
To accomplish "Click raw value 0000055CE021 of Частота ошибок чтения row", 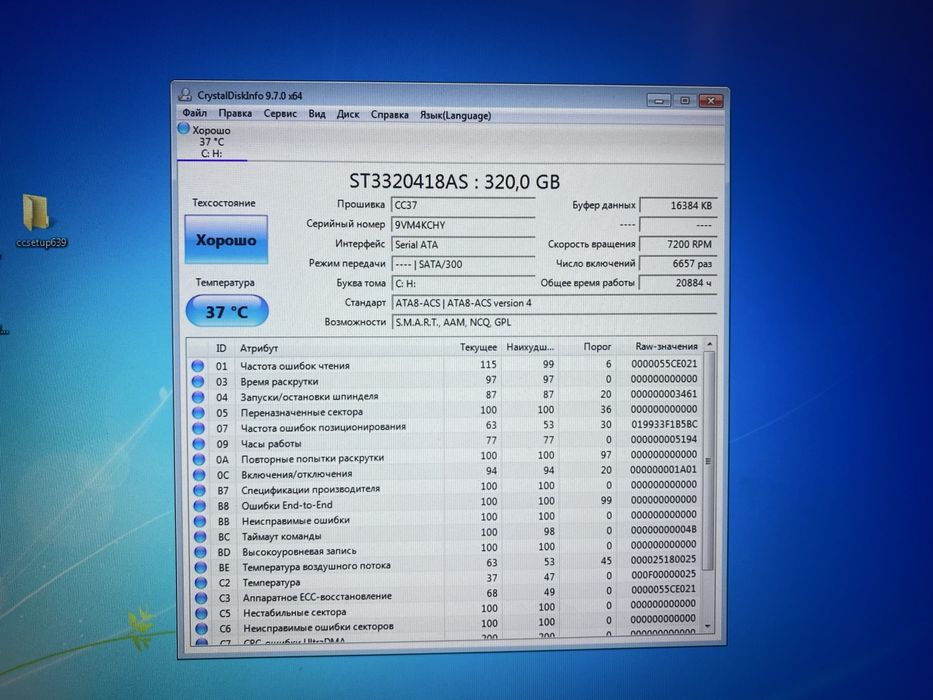I will [663, 364].
